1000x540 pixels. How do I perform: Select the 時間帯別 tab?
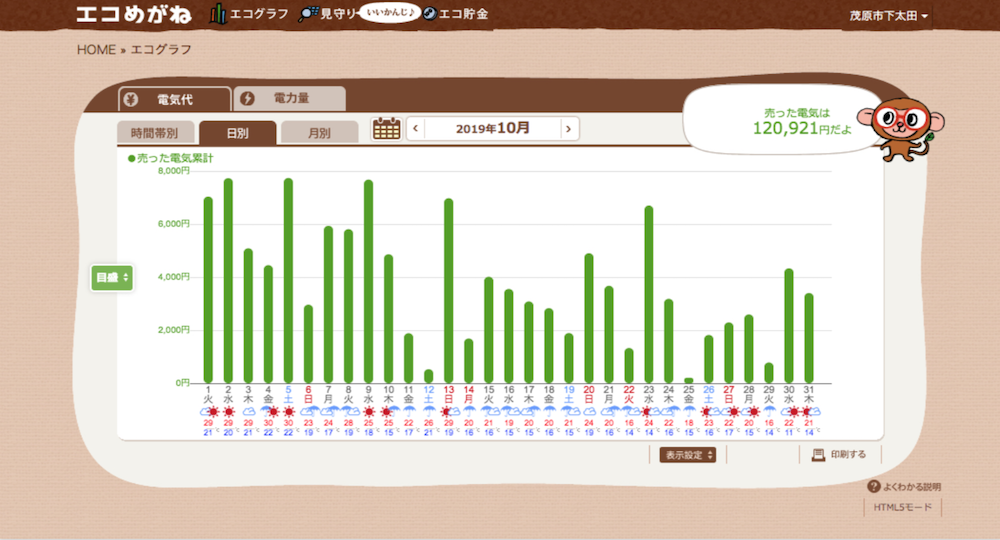(154, 133)
